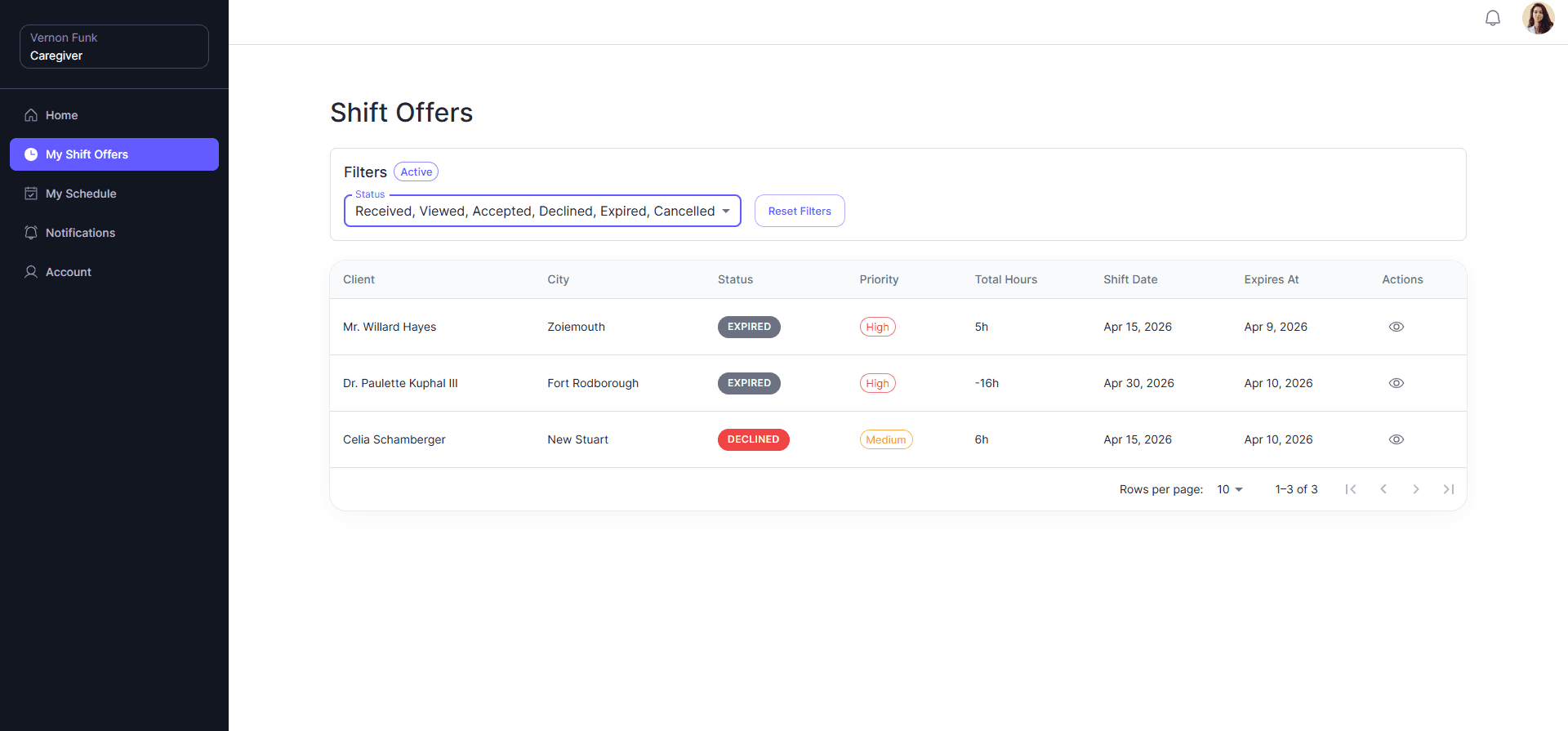
Task: Click the DECLINED status badge
Action: [754, 439]
